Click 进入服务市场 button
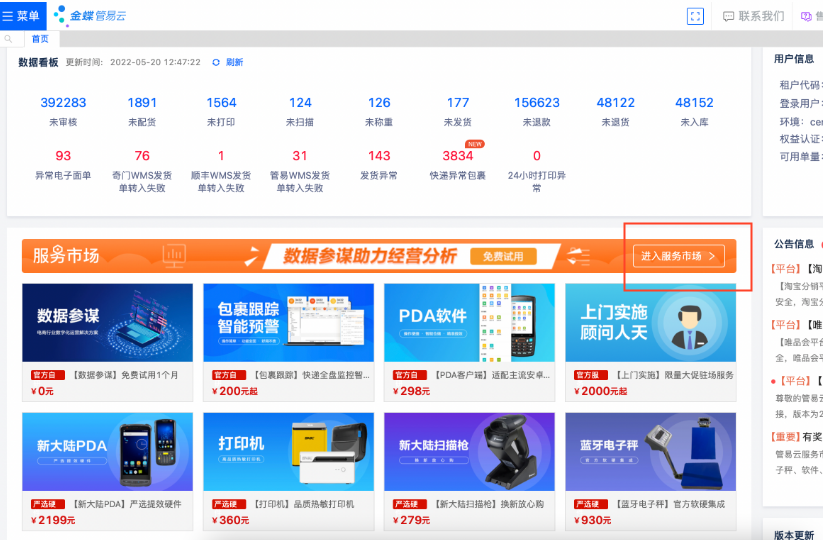 [679, 256]
